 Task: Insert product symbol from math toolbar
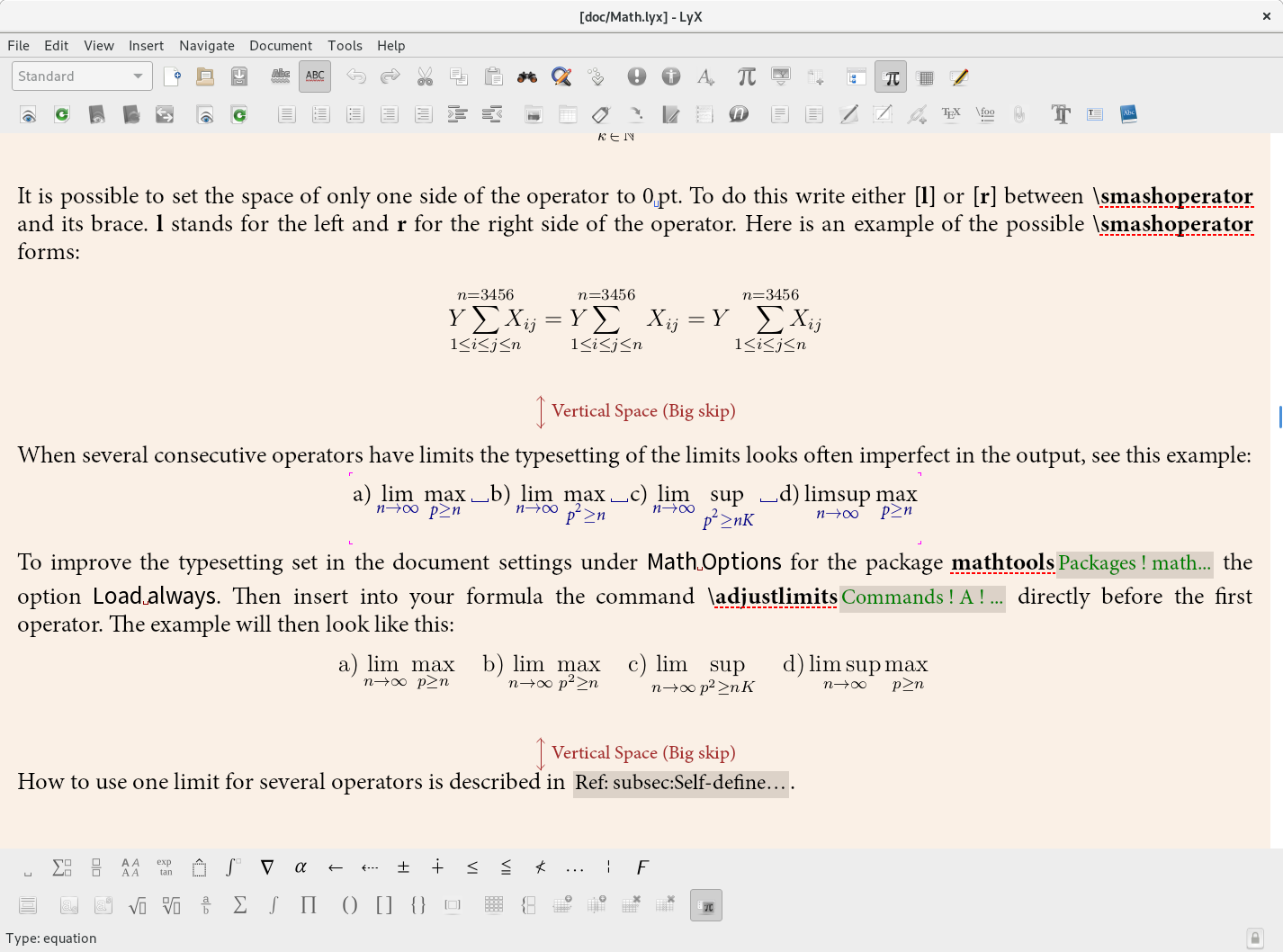309,905
